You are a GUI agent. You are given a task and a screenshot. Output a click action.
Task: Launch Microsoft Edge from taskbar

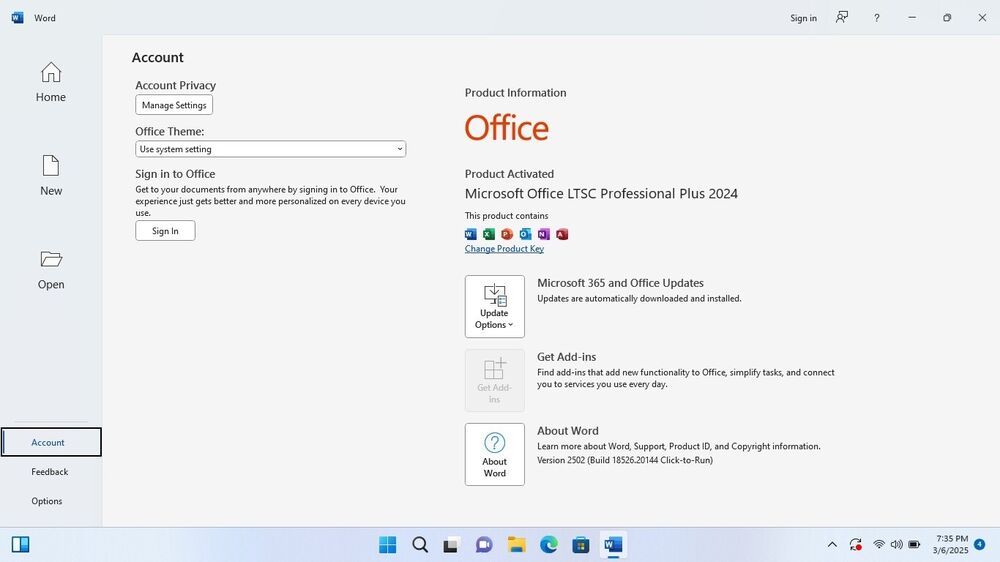[548, 544]
